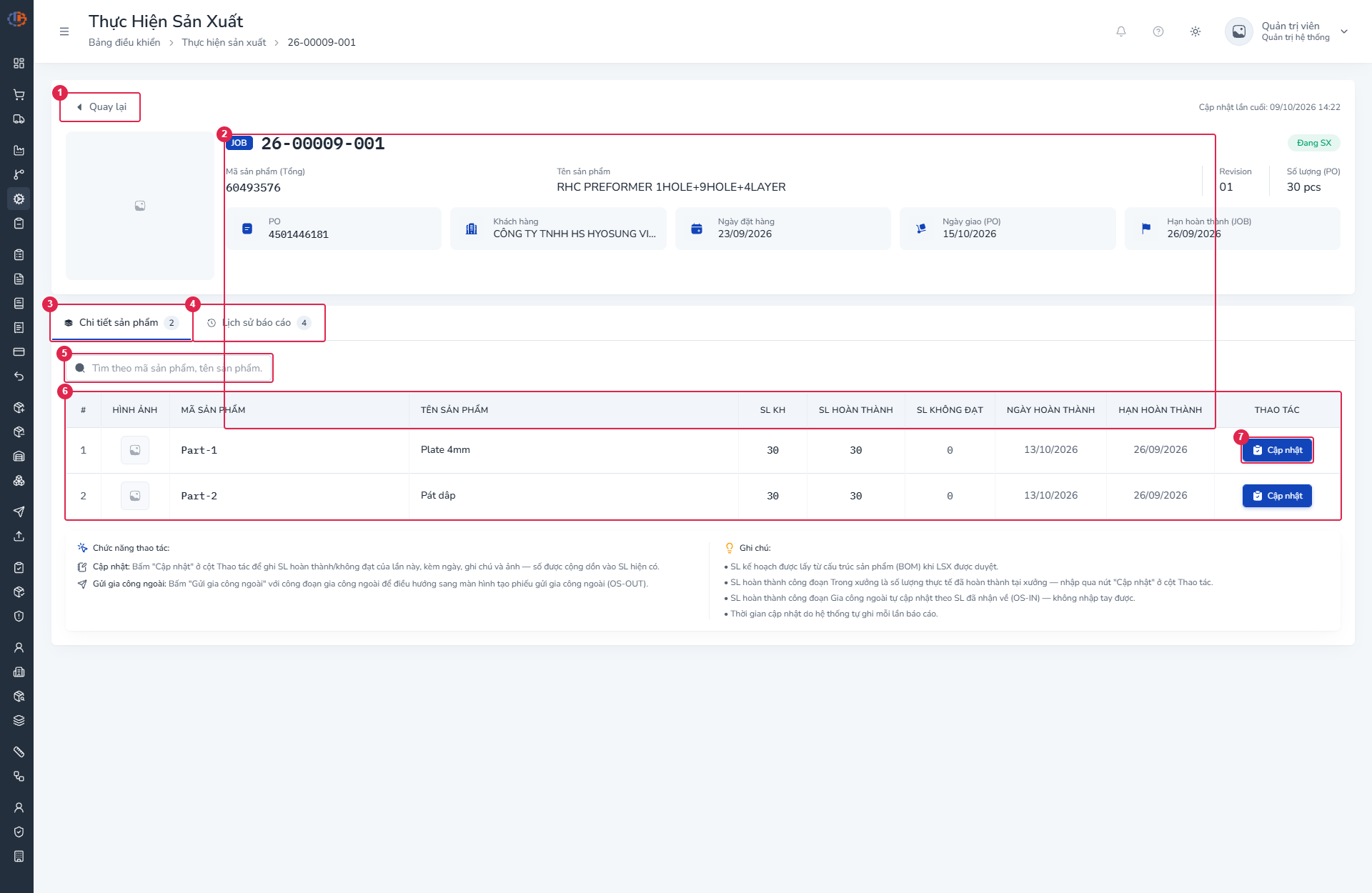Open the upload arrow sidebar icon

coord(19,536)
